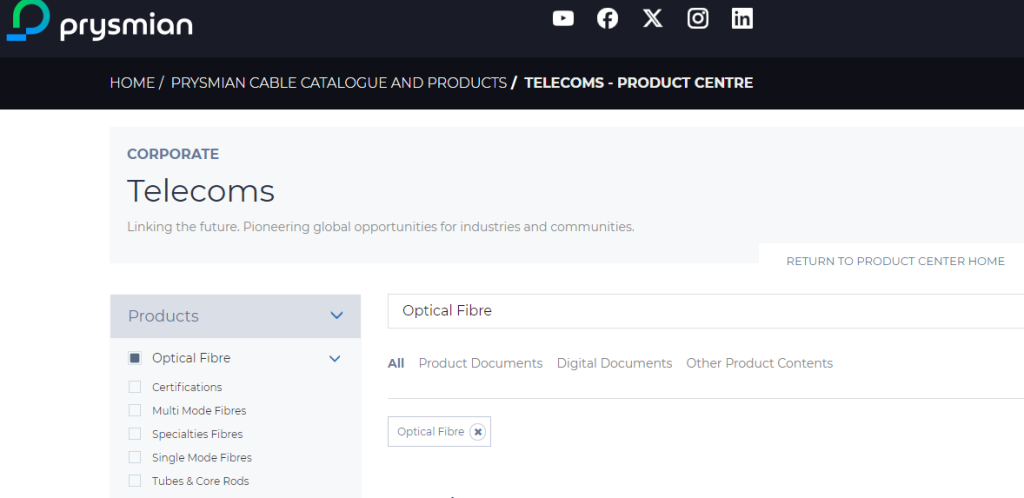Check the Certifications checkbox
The width and height of the screenshot is (1024, 498).
pos(135,387)
